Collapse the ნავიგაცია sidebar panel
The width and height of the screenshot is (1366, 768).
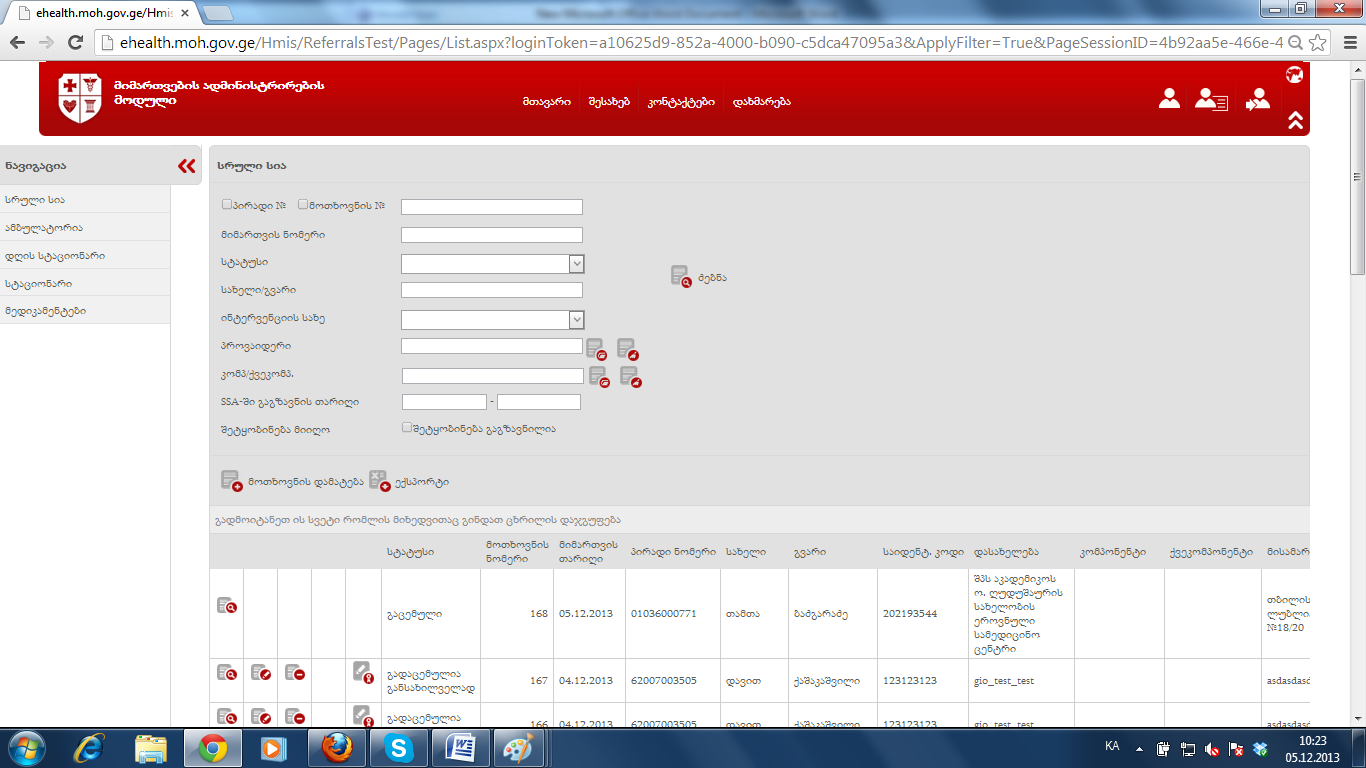click(186, 166)
